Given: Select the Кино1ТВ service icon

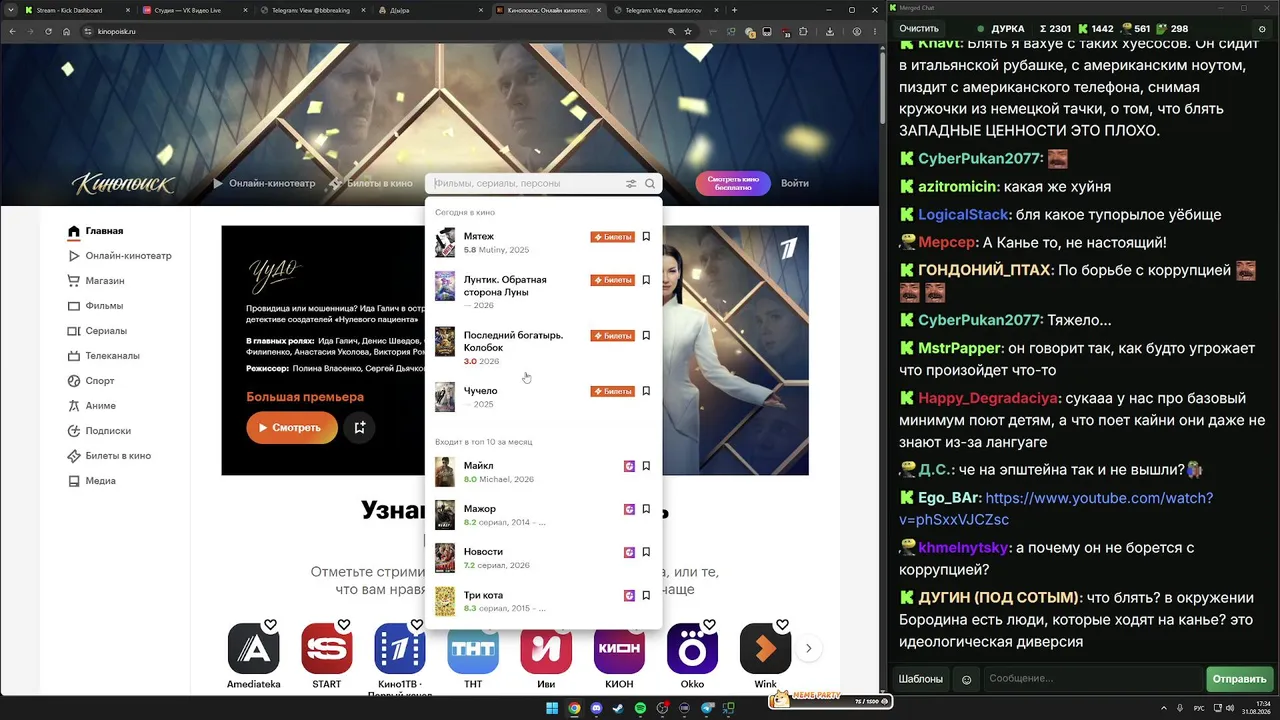Looking at the screenshot, I should coord(400,649).
